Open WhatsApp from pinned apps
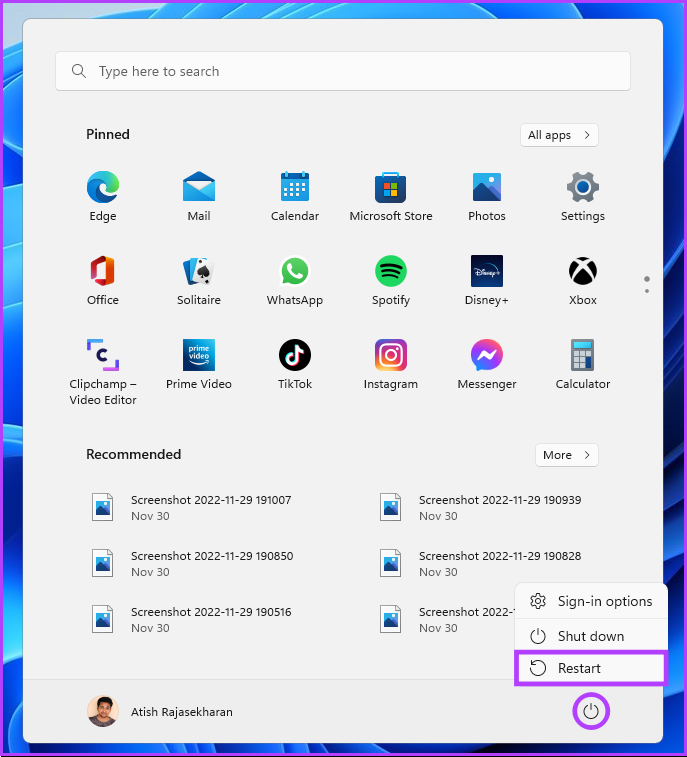 (x=294, y=280)
